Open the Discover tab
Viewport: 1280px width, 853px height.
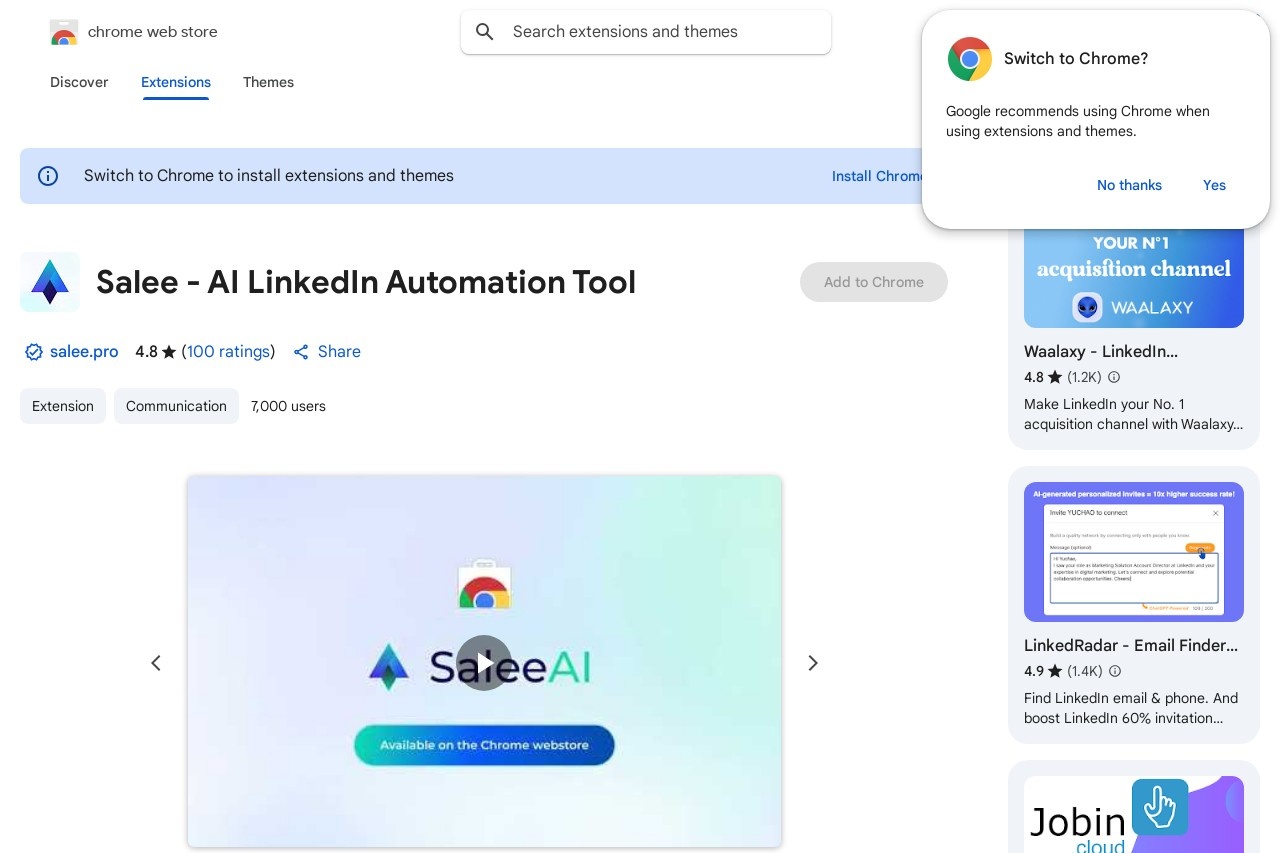79,82
